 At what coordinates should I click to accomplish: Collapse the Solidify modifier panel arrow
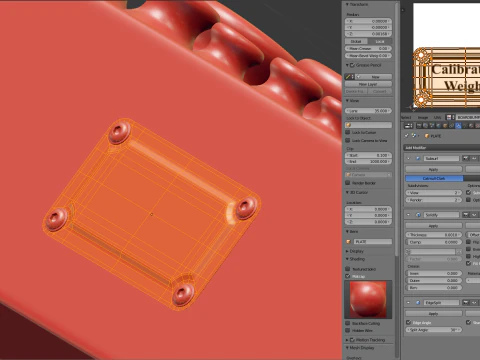coord(408,215)
